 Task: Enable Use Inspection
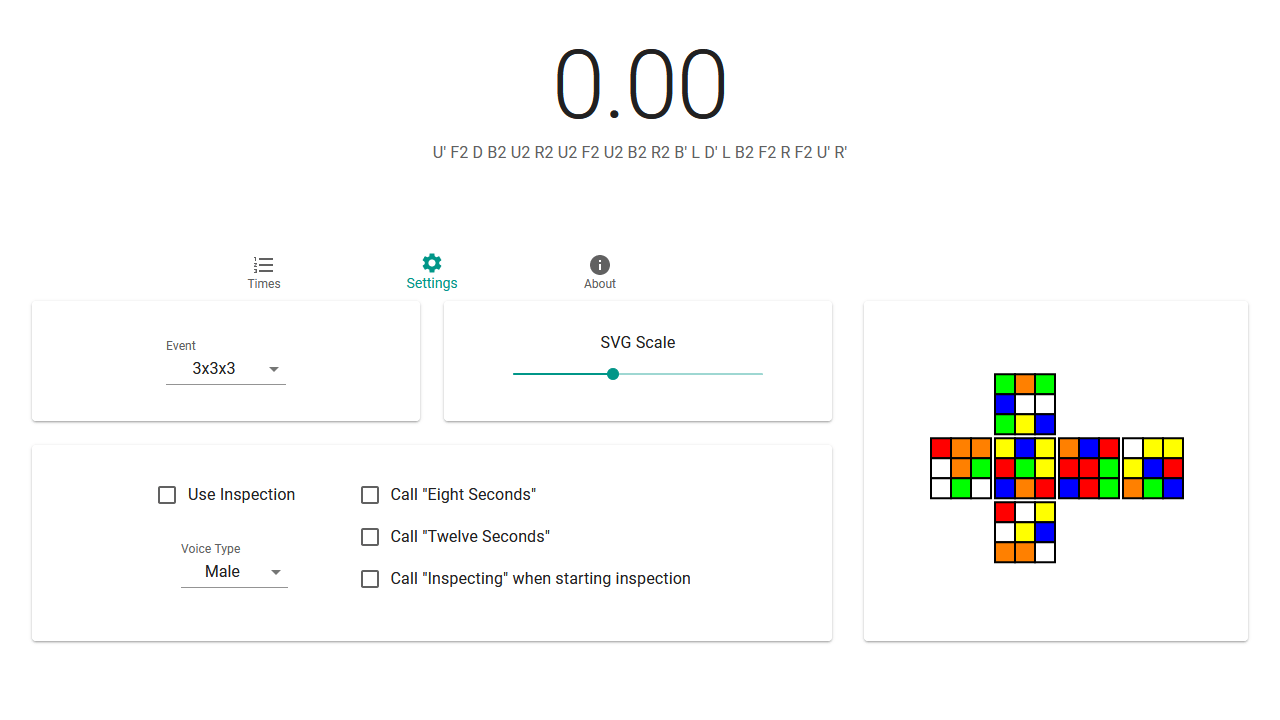point(166,494)
